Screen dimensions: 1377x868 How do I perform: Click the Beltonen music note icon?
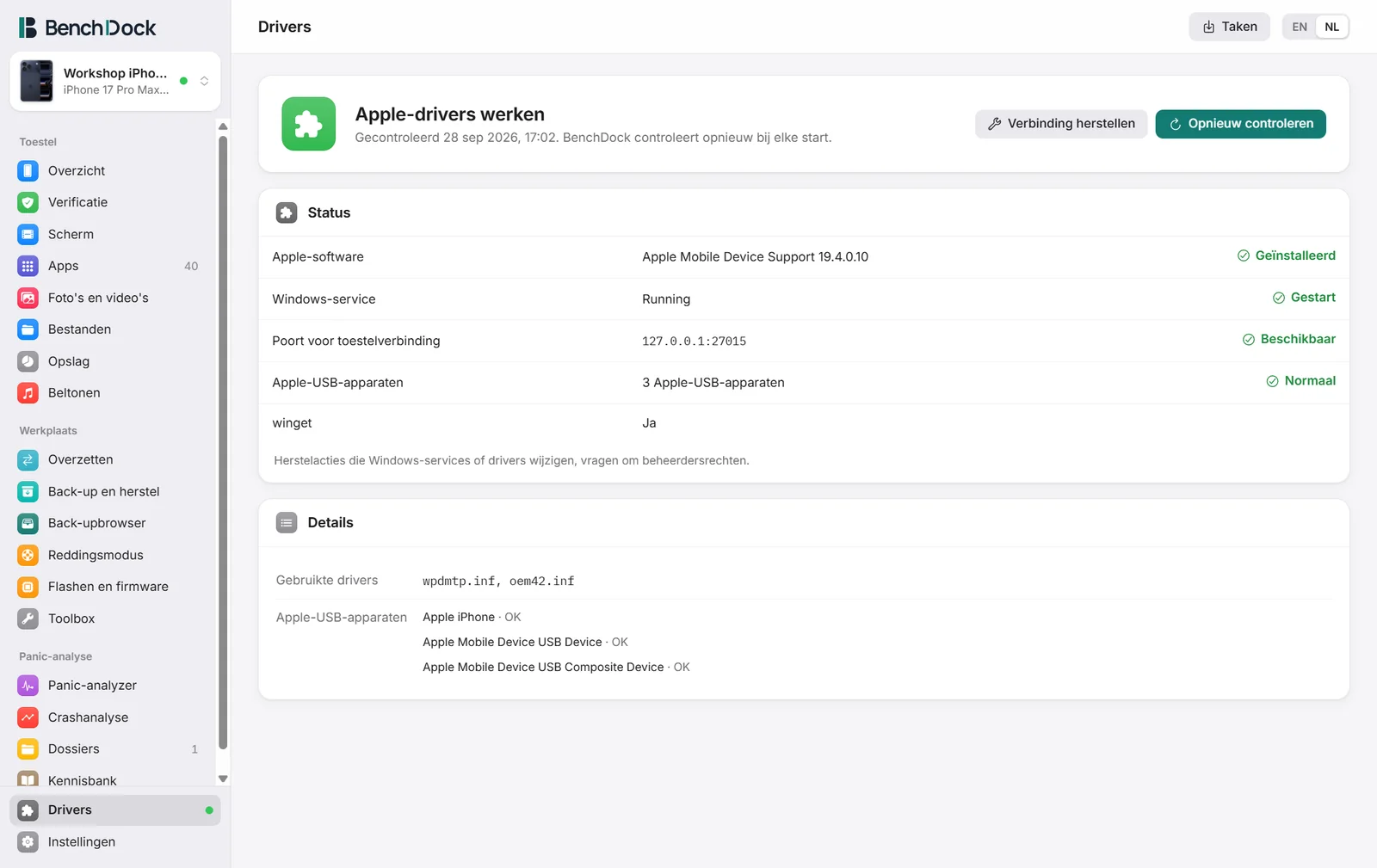[28, 393]
